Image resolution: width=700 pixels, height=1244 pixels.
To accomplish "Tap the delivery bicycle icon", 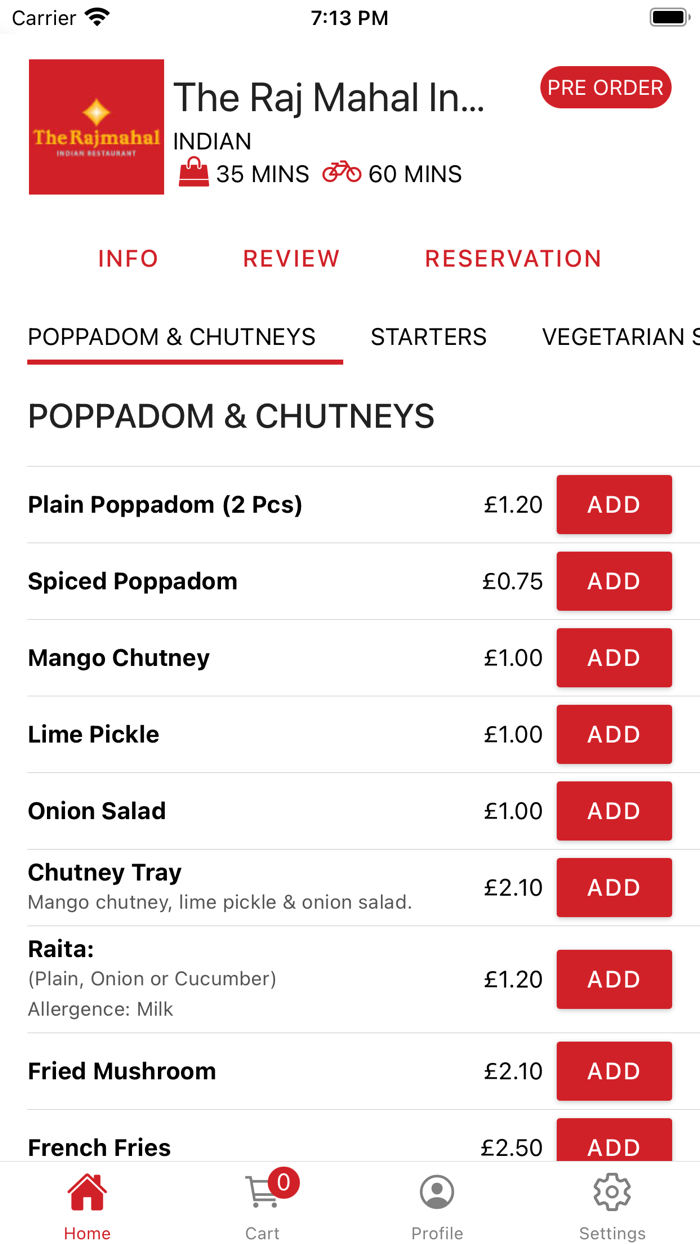I will click(x=342, y=173).
